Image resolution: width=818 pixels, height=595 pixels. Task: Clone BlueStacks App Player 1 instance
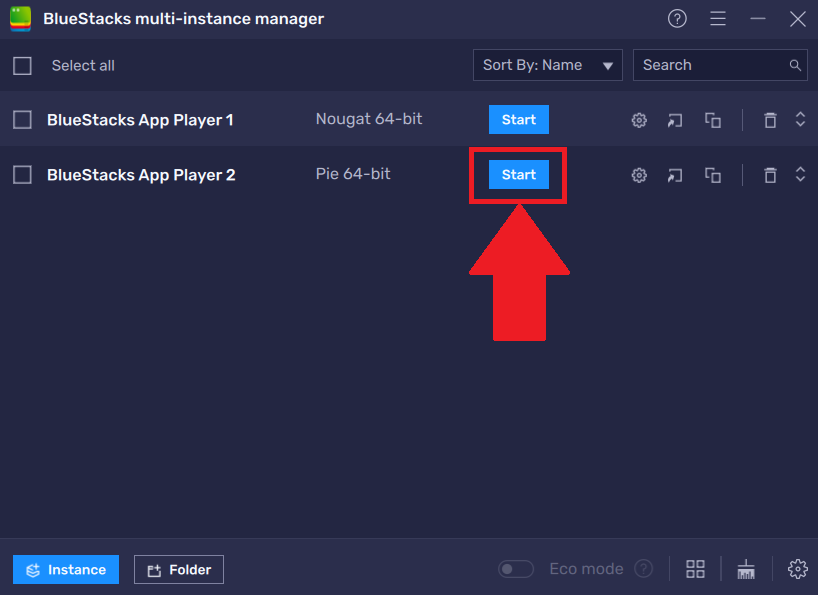(x=713, y=120)
